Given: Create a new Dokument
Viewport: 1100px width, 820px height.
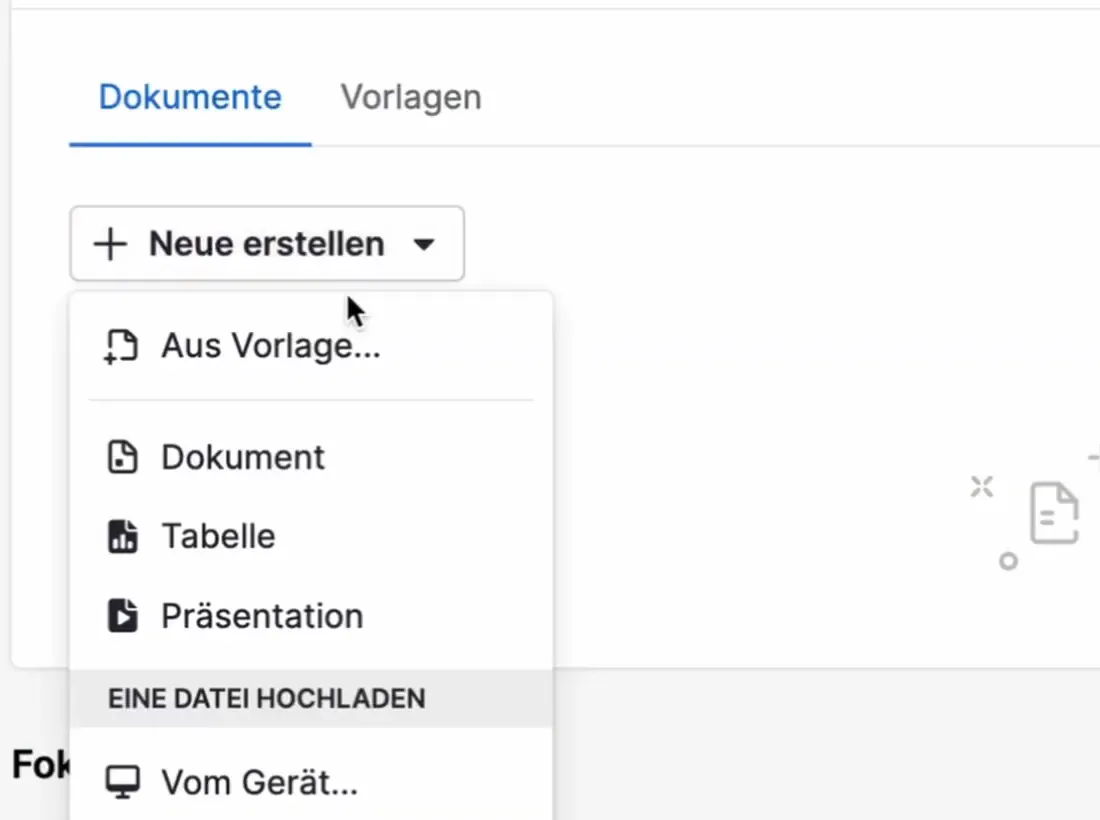Looking at the screenshot, I should coord(311,457).
